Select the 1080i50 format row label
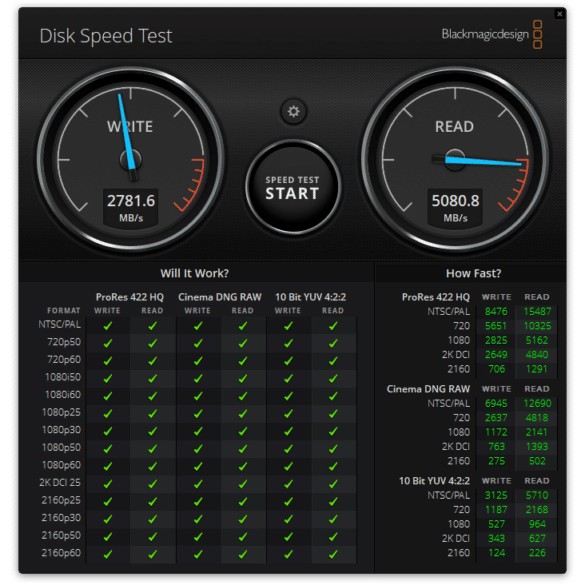The height and width of the screenshot is (585, 585). click(x=63, y=377)
